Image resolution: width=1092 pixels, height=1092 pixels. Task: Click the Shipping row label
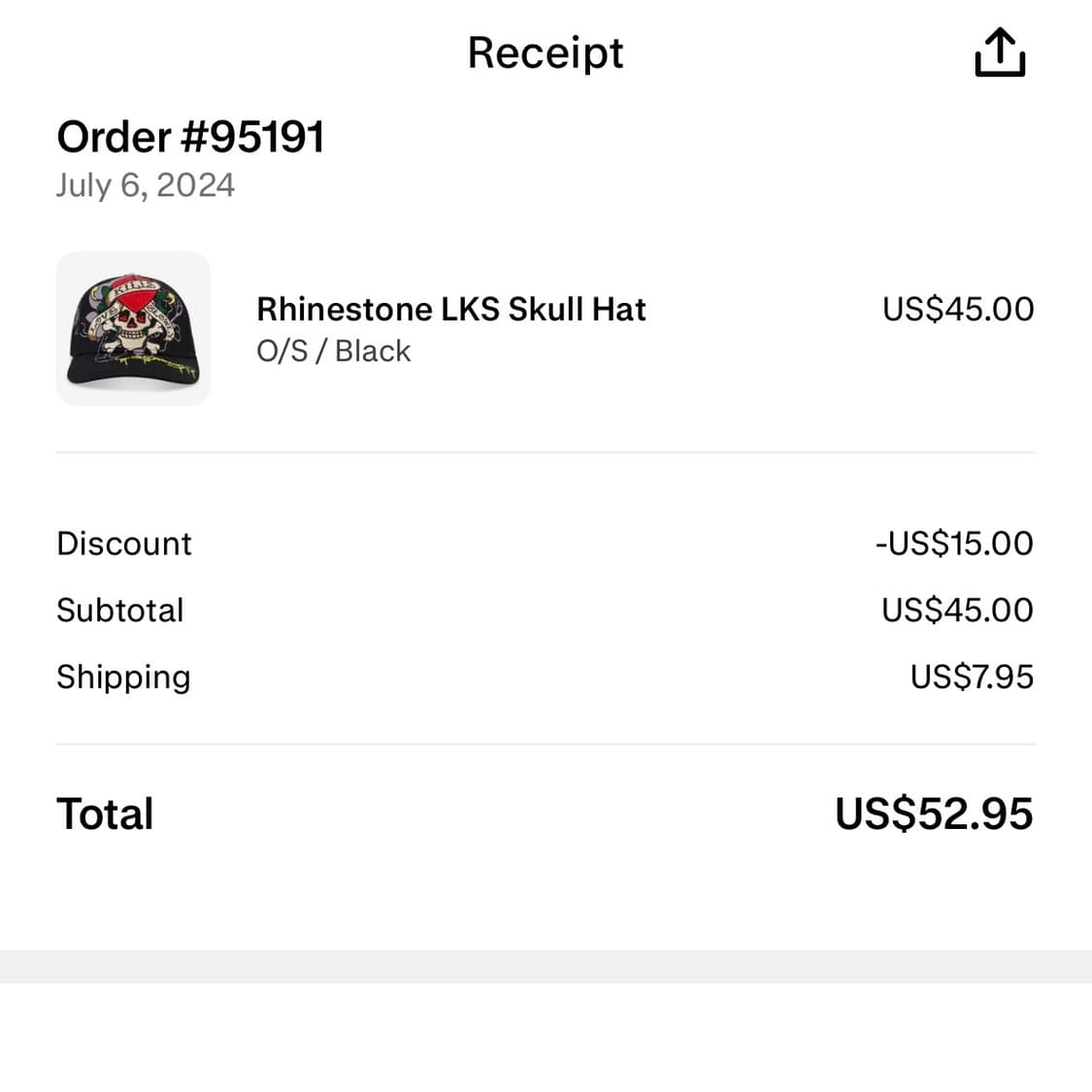pos(123,677)
